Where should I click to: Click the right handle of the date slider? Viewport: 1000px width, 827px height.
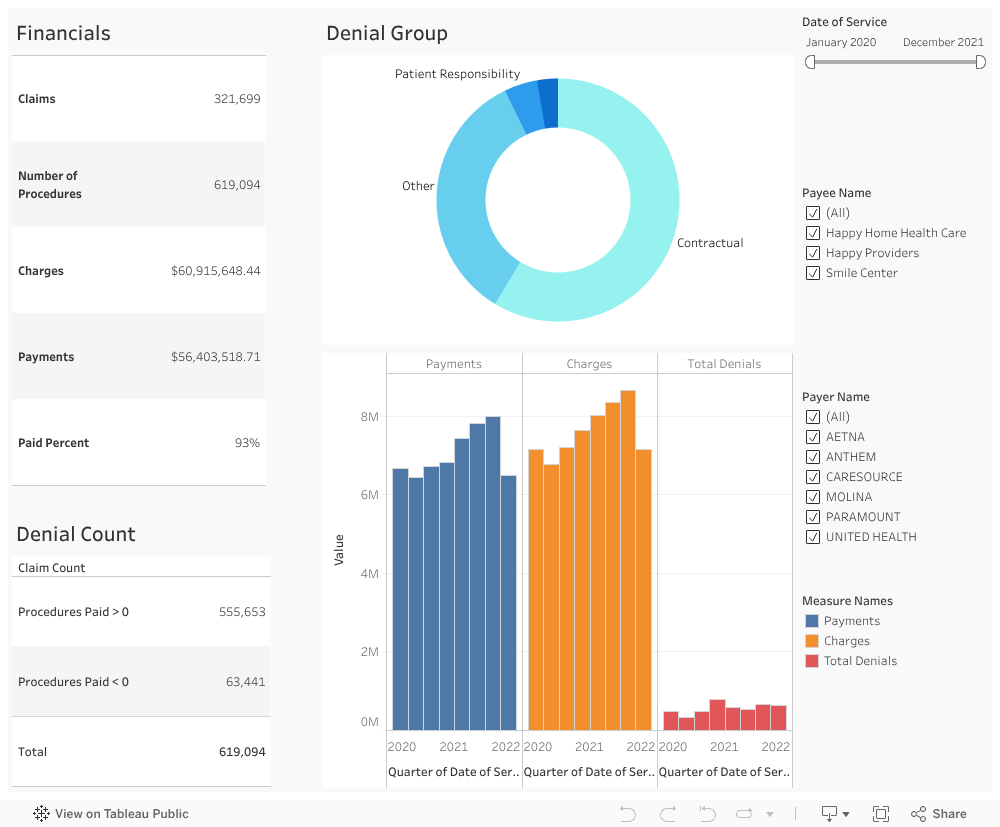(981, 62)
